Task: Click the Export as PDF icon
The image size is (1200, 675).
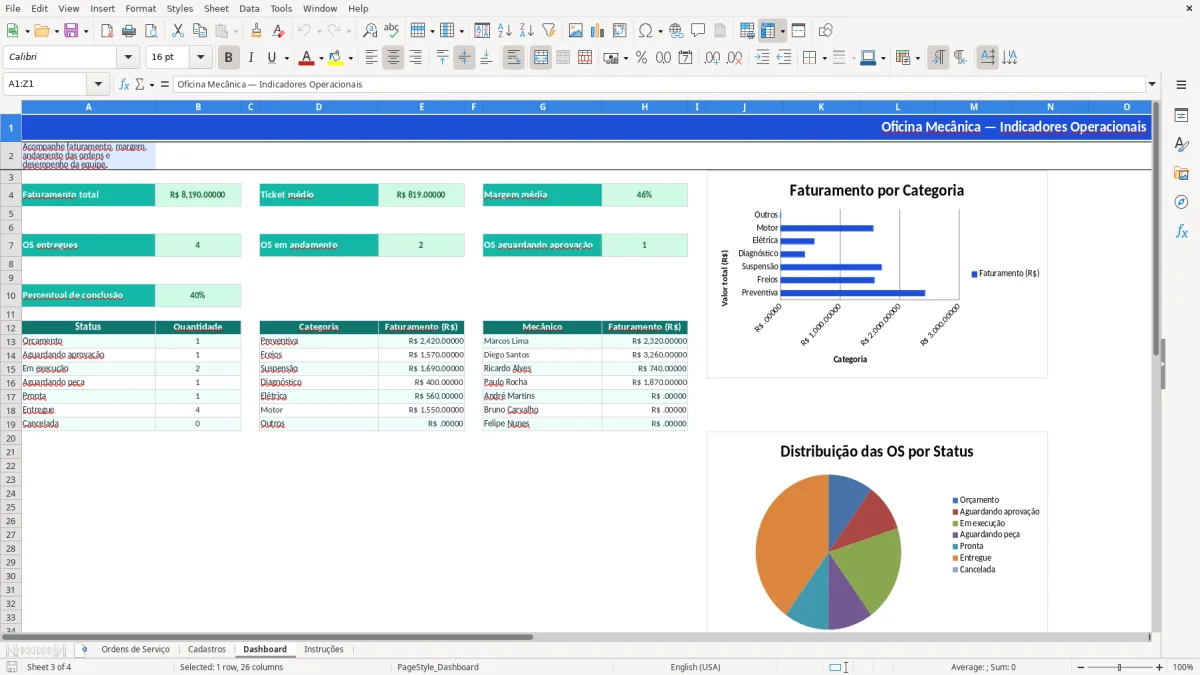Action: click(x=107, y=31)
